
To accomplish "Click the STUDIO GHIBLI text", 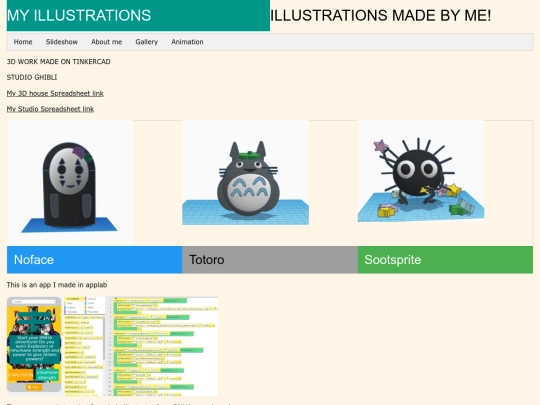I will pyautogui.click(x=32, y=77).
